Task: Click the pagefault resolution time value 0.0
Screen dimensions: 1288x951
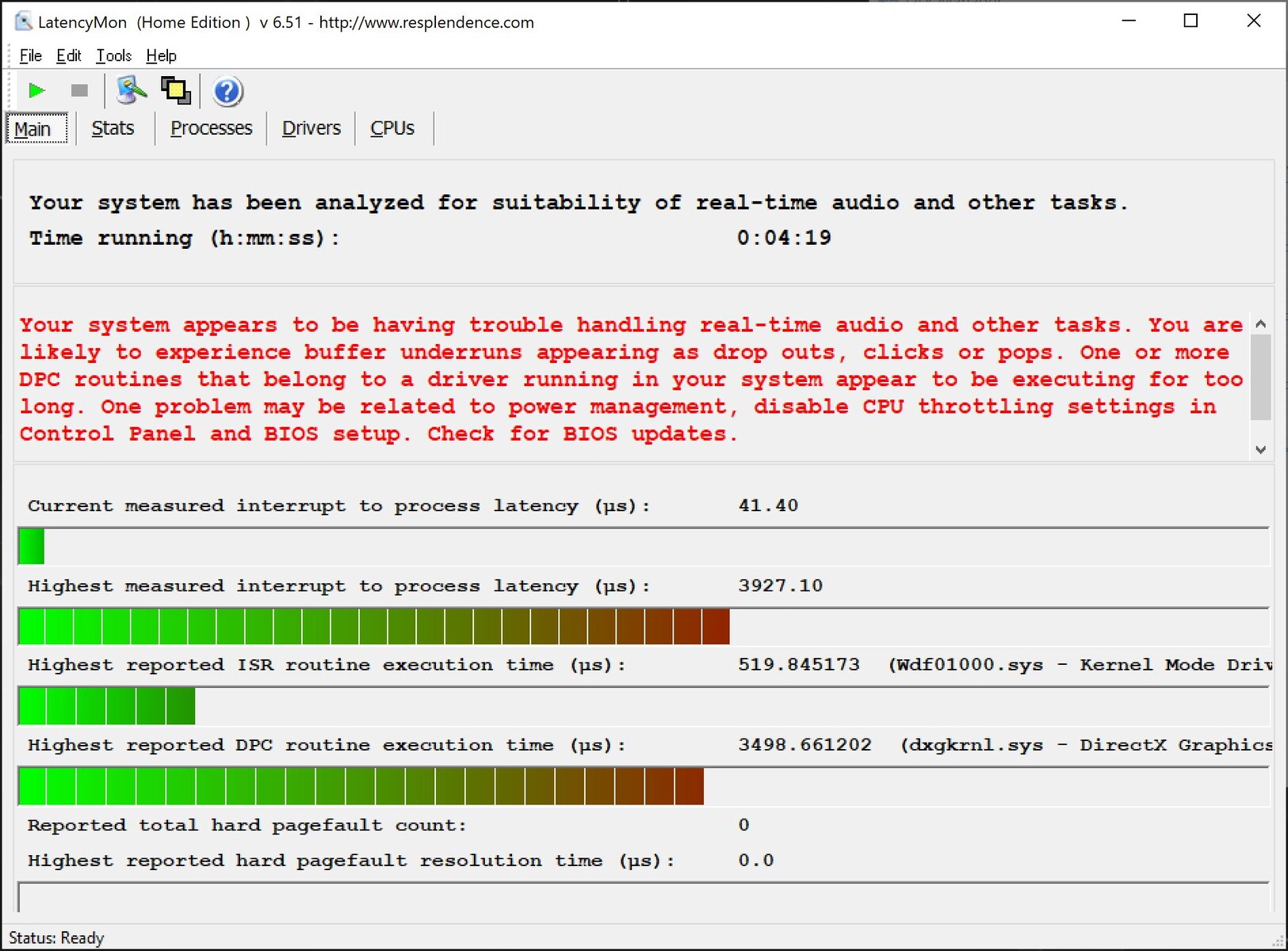Action: [x=756, y=861]
